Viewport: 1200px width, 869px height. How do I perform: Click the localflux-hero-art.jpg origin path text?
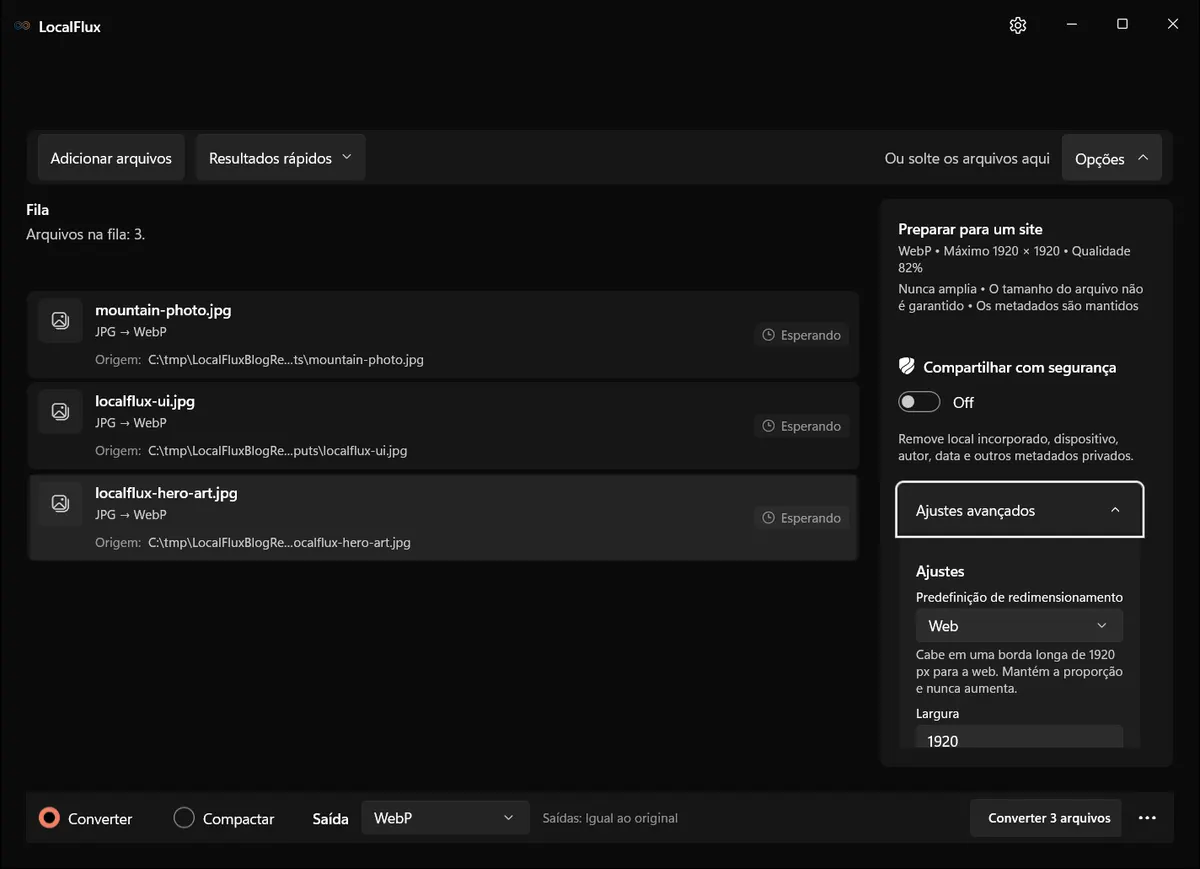pos(279,543)
